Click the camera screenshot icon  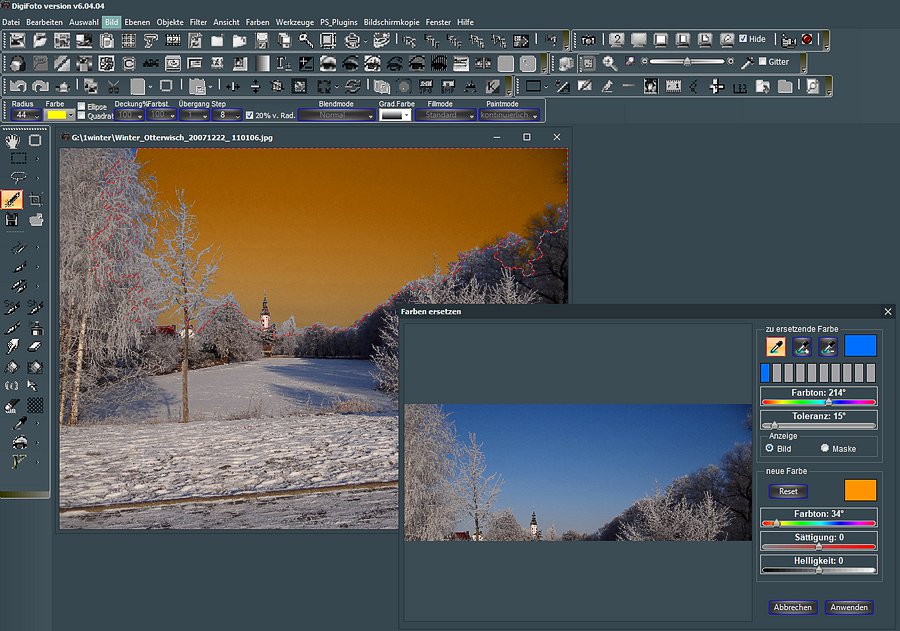coord(589,40)
